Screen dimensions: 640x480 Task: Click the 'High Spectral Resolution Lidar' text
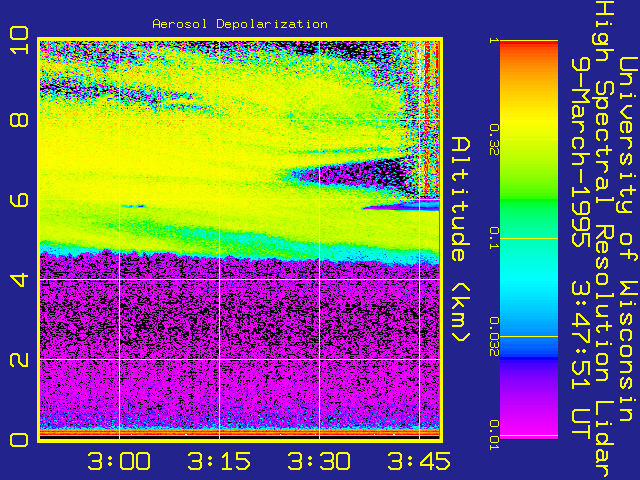[604, 240]
